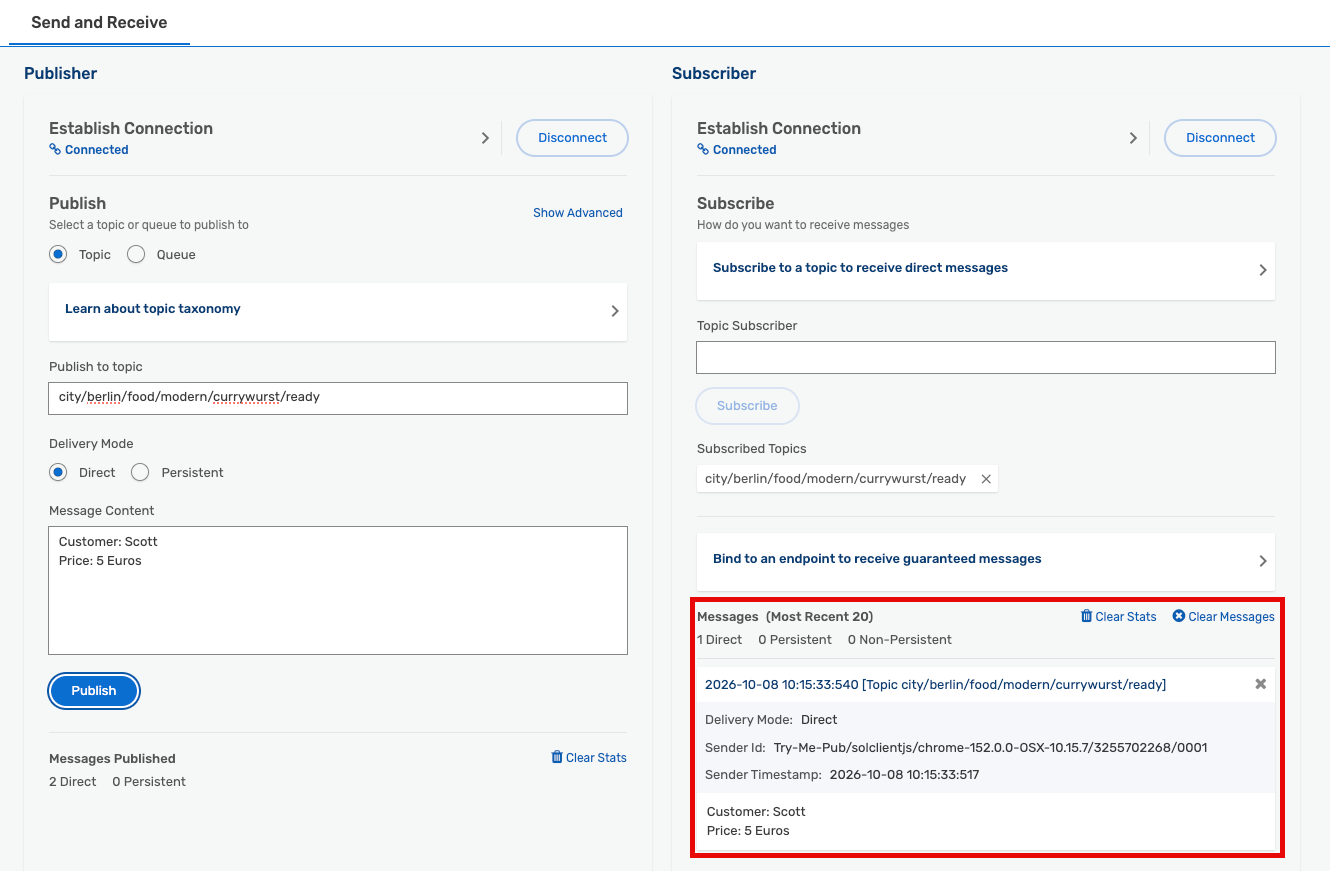The width and height of the screenshot is (1330, 871).
Task: Clear Stats in subscriber Messages section
Action: click(1118, 616)
